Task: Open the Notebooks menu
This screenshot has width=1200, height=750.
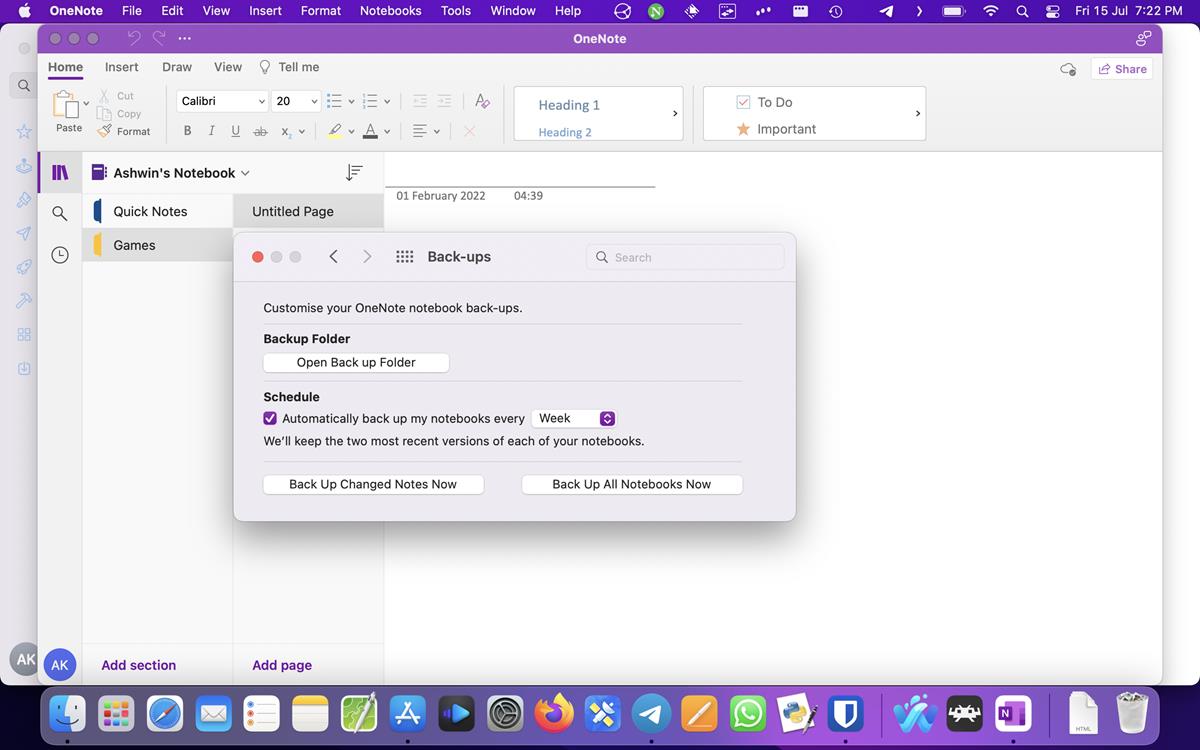Action: coord(390,11)
